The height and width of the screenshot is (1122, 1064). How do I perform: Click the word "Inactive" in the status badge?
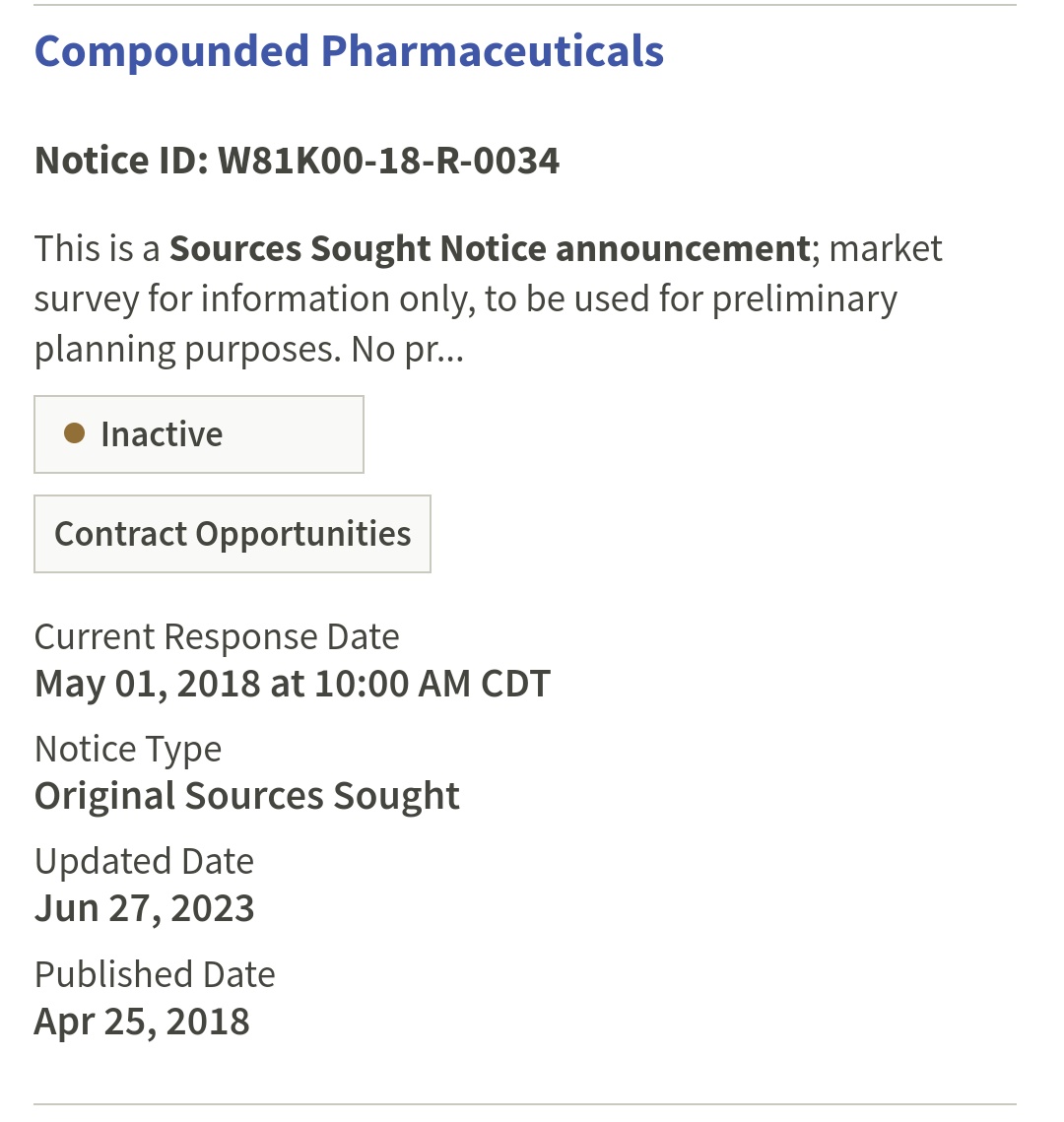click(x=162, y=434)
